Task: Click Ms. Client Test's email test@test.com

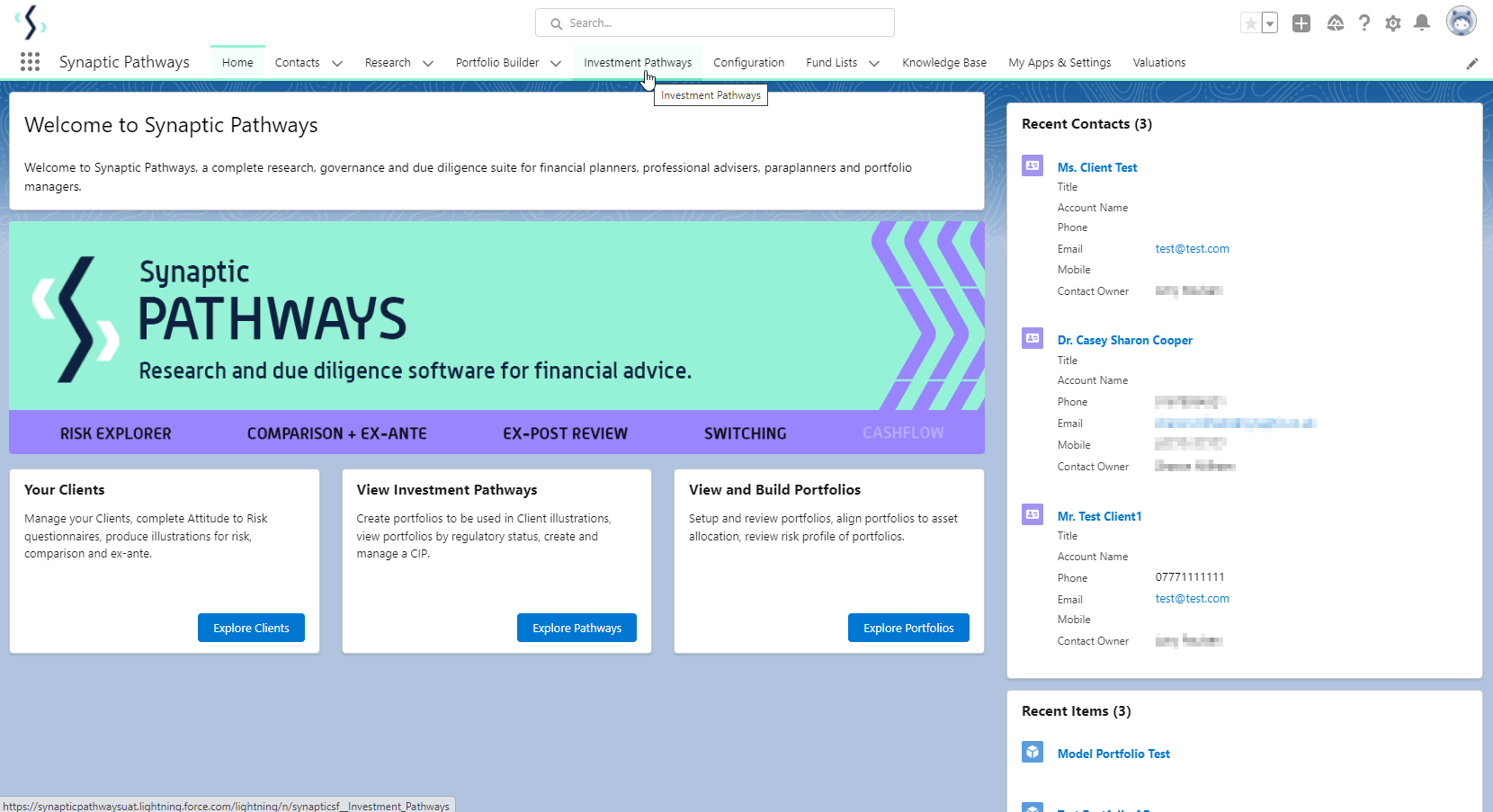Action: 1193,249
